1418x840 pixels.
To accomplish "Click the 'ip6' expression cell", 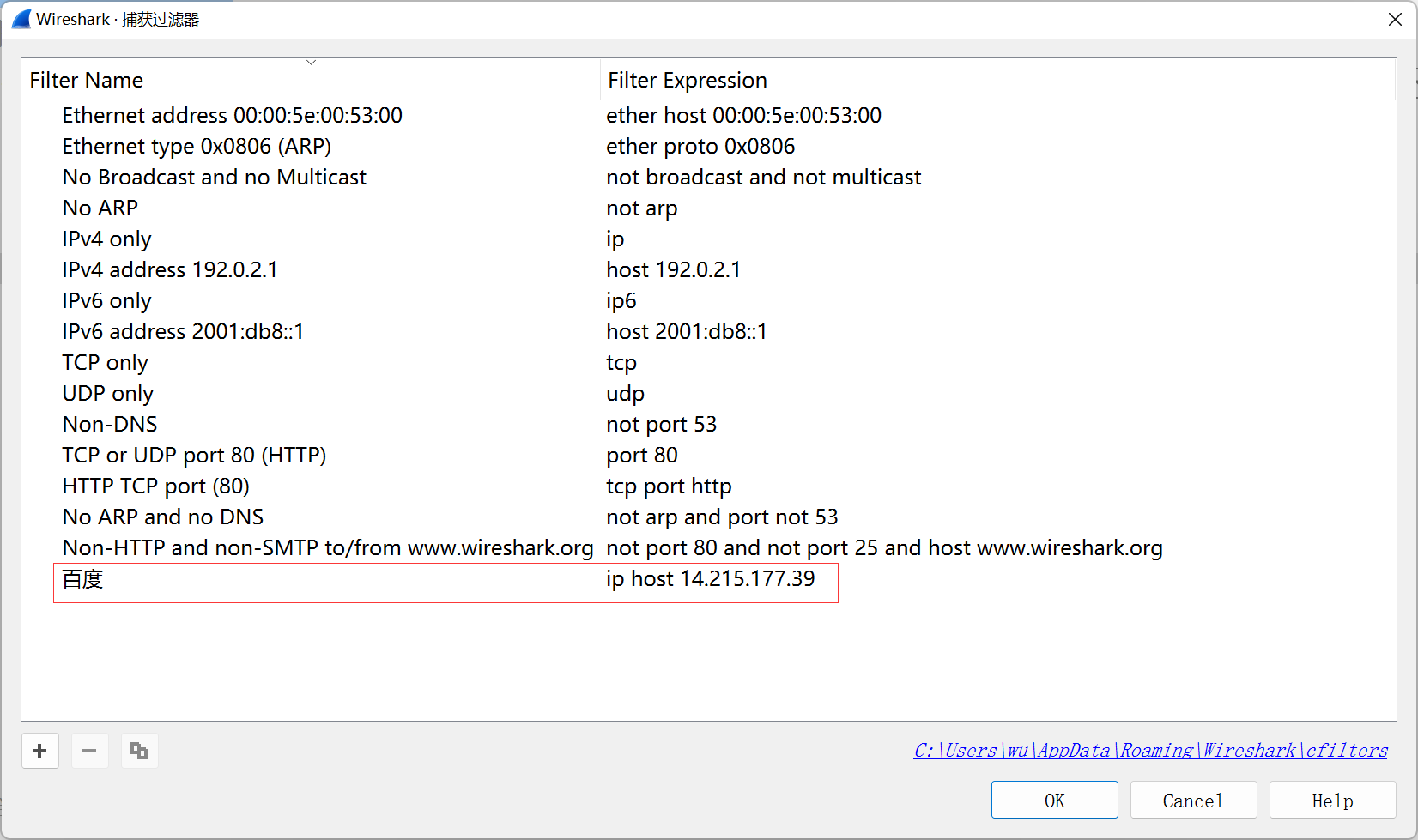I will (x=621, y=301).
